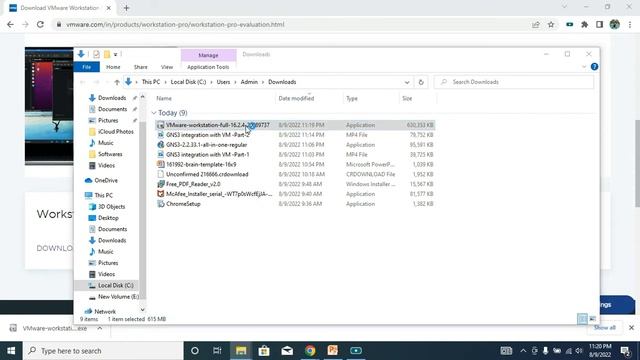This screenshot has width=640, height=360.
Task: Open the Chrome Extensions puzzle icon
Action: coord(584,24)
